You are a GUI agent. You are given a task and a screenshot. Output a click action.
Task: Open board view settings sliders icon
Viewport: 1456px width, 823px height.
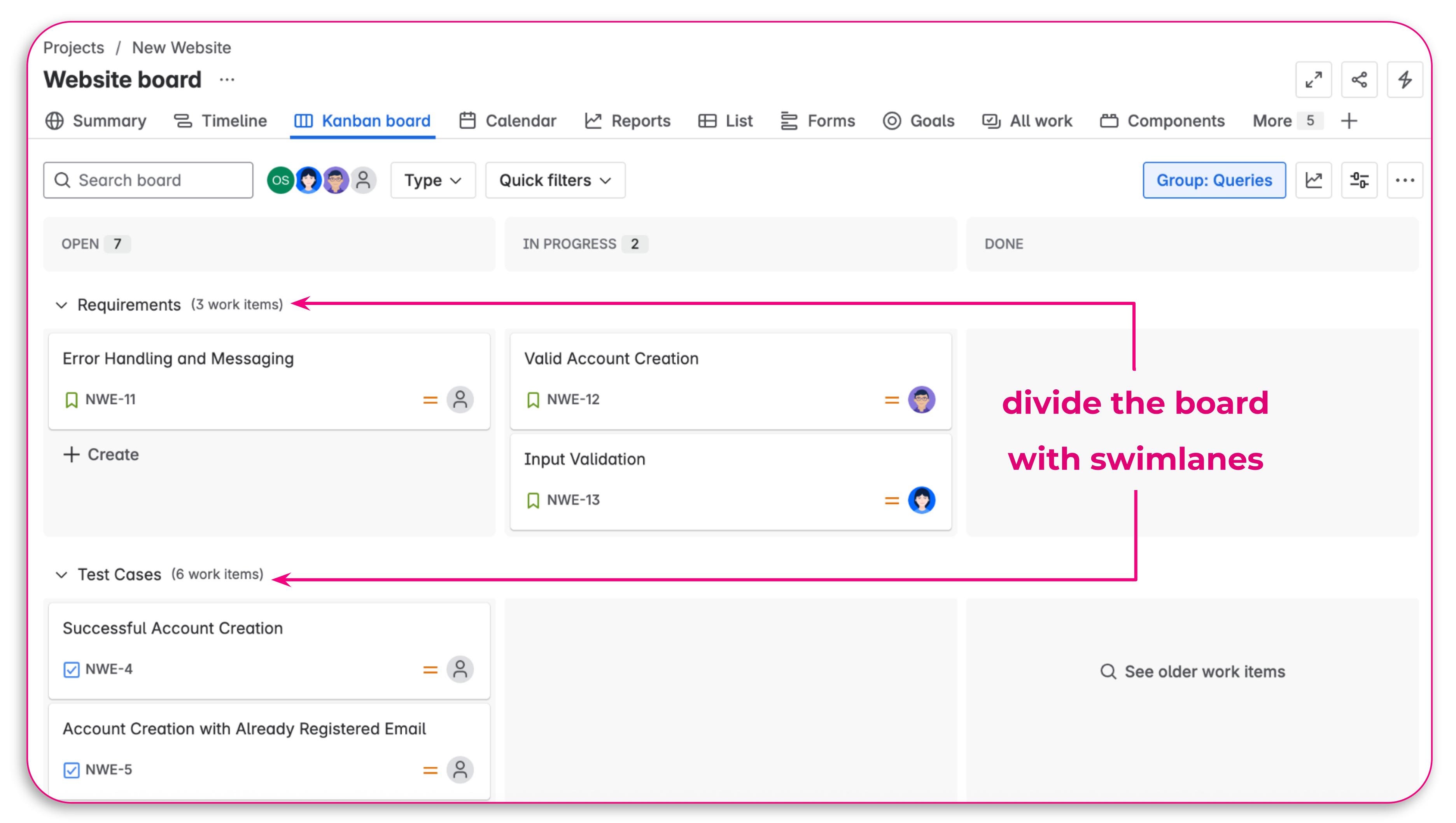click(1359, 180)
